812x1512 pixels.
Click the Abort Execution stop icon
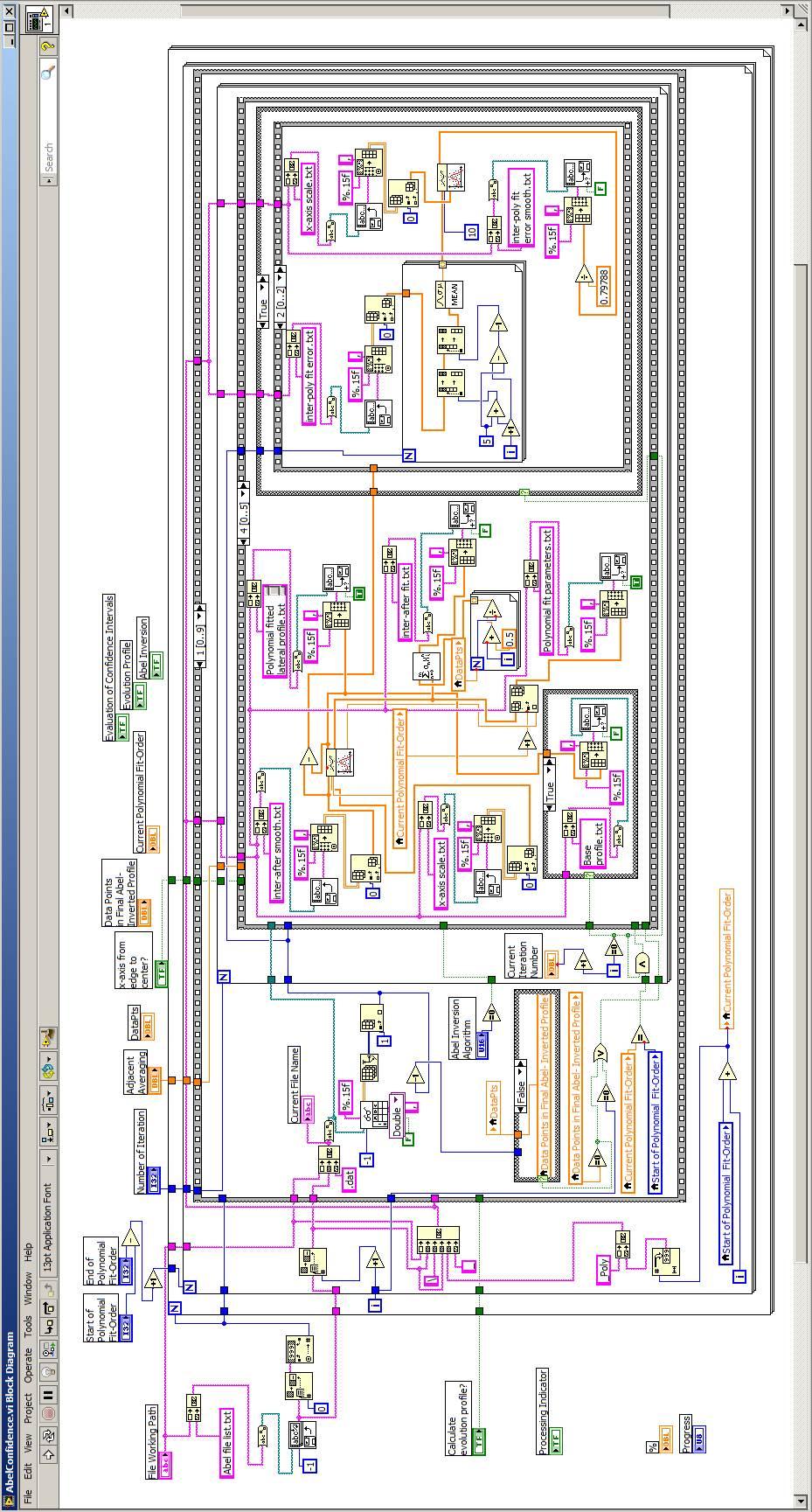click(x=48, y=1414)
